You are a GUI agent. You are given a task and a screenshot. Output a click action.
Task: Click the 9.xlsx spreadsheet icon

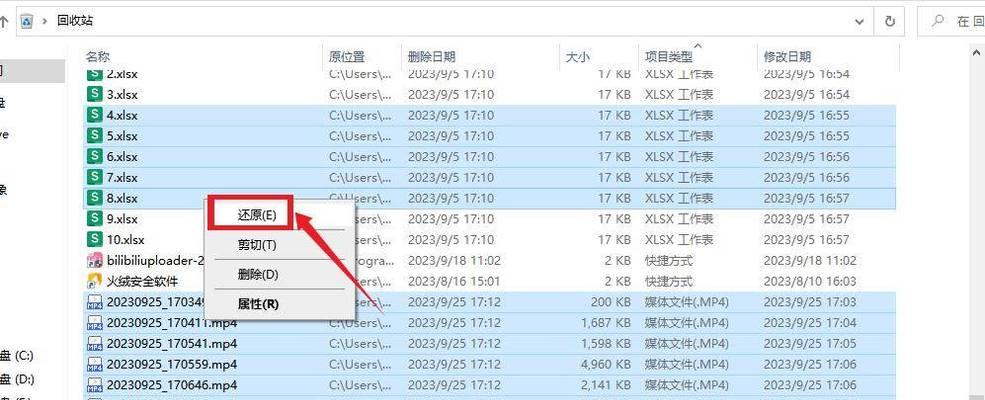95,219
